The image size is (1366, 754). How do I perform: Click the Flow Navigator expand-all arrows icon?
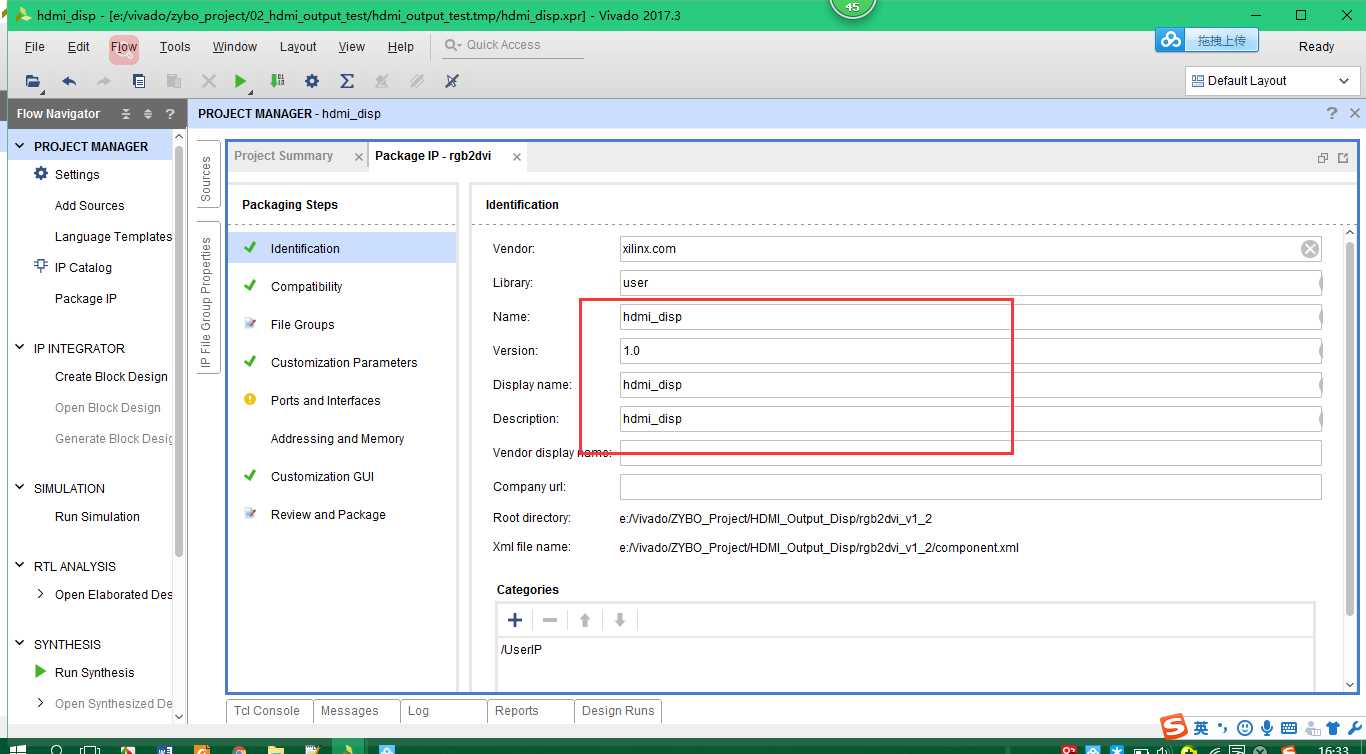[x=148, y=114]
